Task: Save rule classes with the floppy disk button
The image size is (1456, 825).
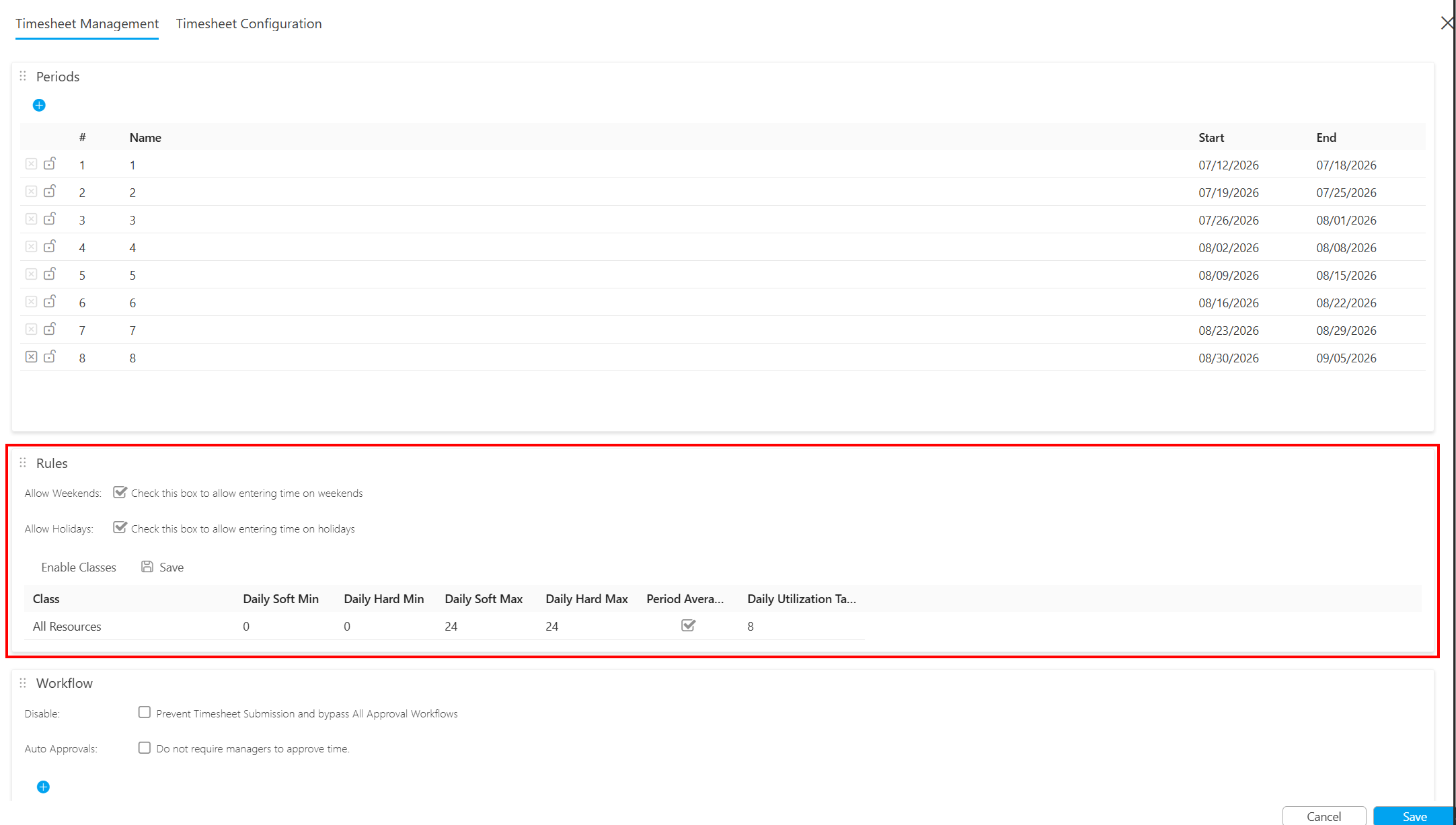Action: (x=162, y=567)
